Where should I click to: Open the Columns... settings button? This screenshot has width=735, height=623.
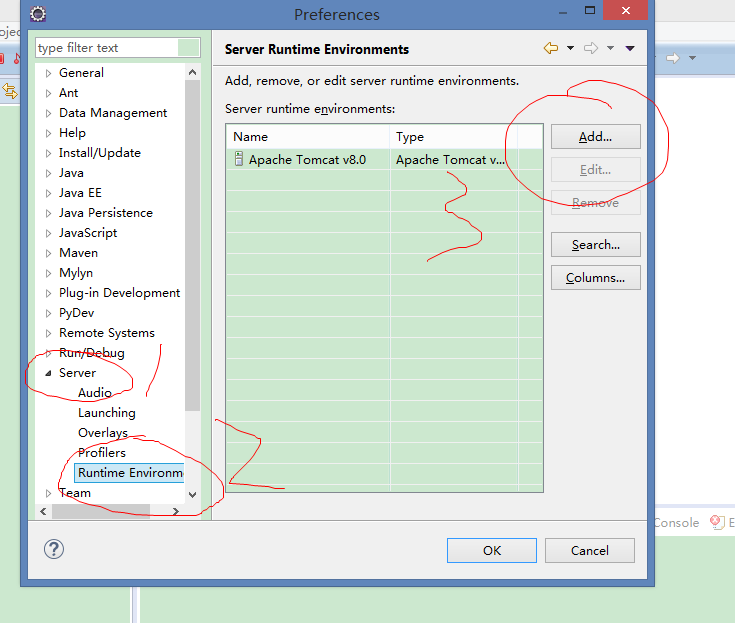click(x=595, y=278)
